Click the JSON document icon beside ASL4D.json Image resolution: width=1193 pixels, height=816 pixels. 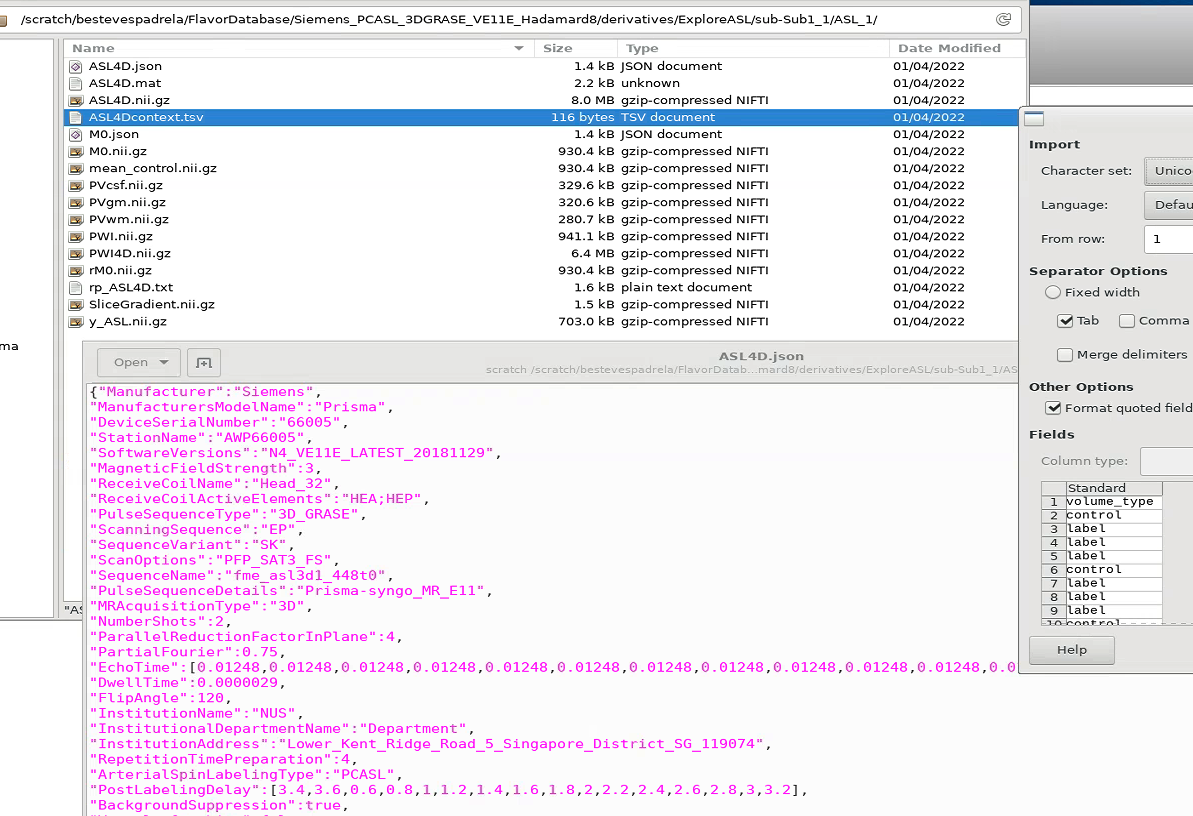pyautogui.click(x=75, y=66)
